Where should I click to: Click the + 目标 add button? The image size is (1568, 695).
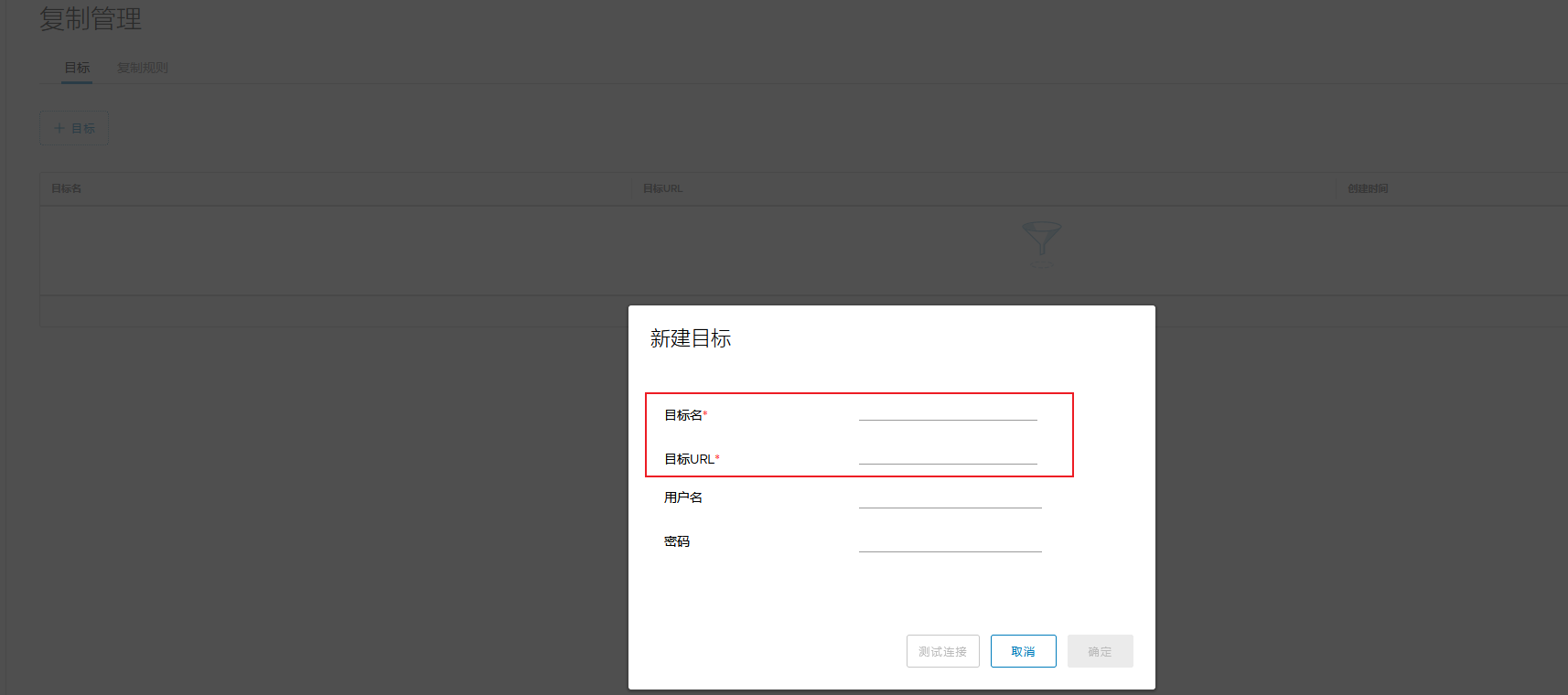[74, 128]
